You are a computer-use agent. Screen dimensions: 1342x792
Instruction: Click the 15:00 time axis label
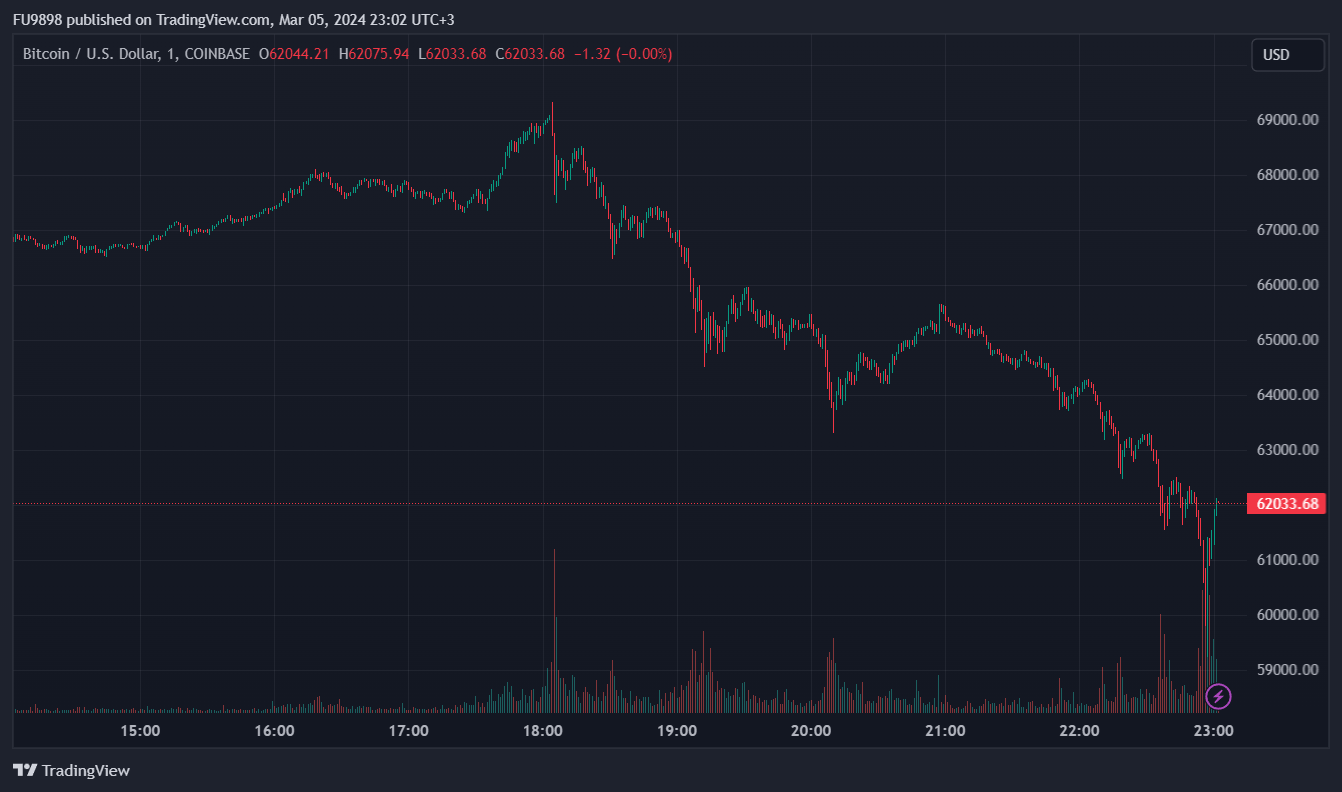point(140,731)
